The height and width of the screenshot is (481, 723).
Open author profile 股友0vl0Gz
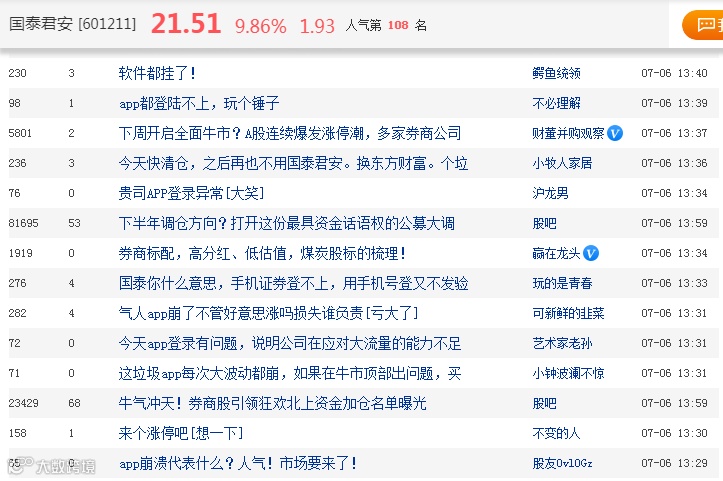tap(562, 463)
